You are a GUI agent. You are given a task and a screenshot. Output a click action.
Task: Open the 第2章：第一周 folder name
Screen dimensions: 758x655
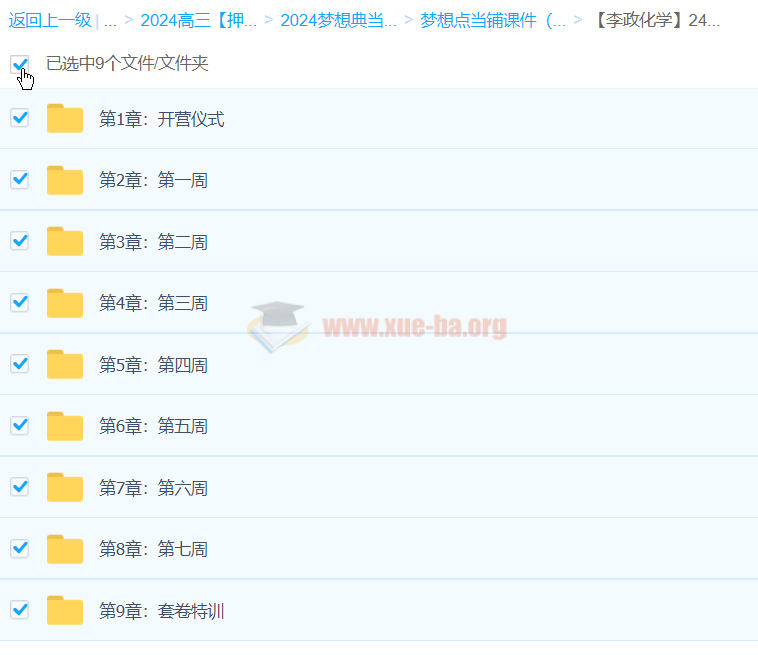[153, 180]
